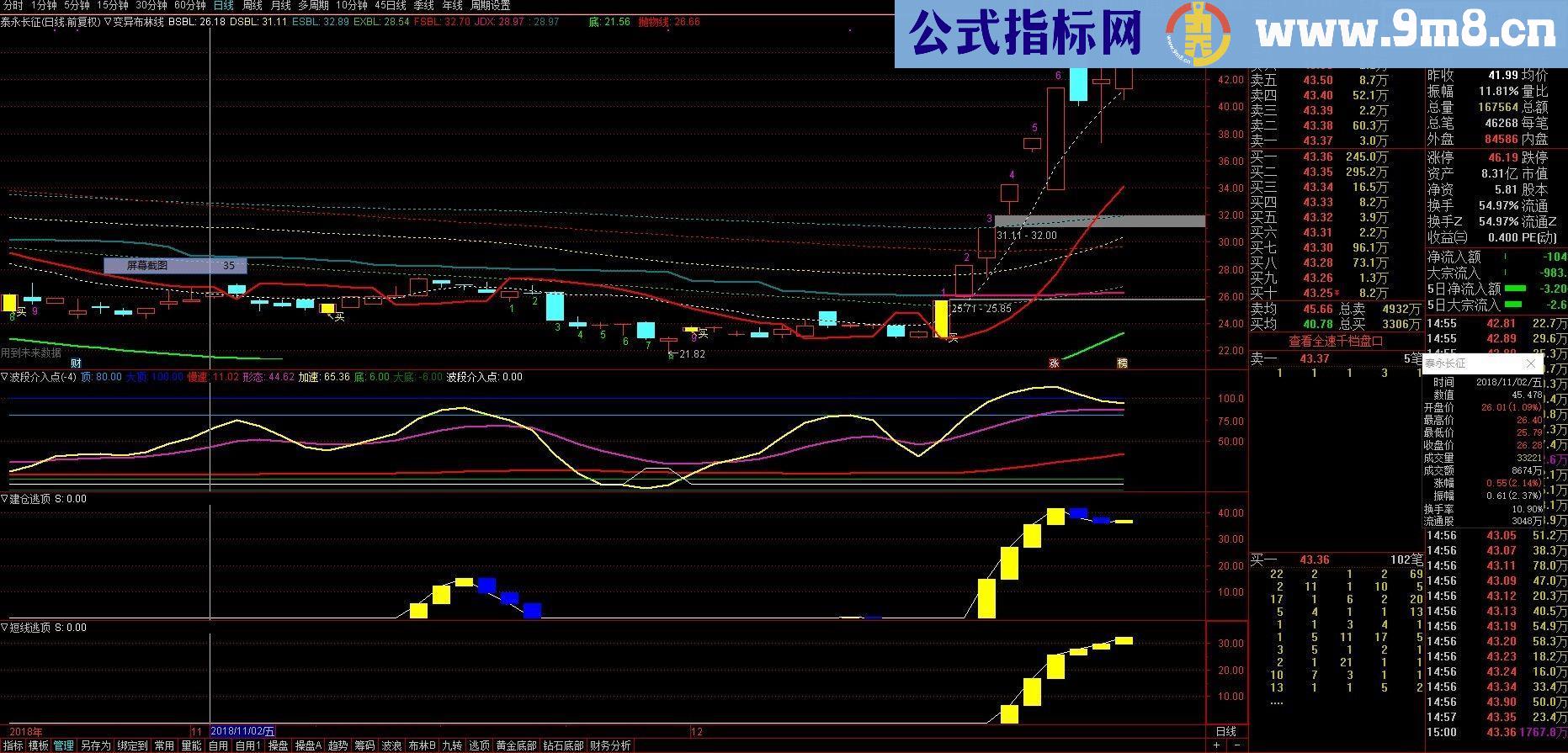This screenshot has height=753, width=1568.
Task: Click 另存为 save-as button
Action: [x=95, y=746]
